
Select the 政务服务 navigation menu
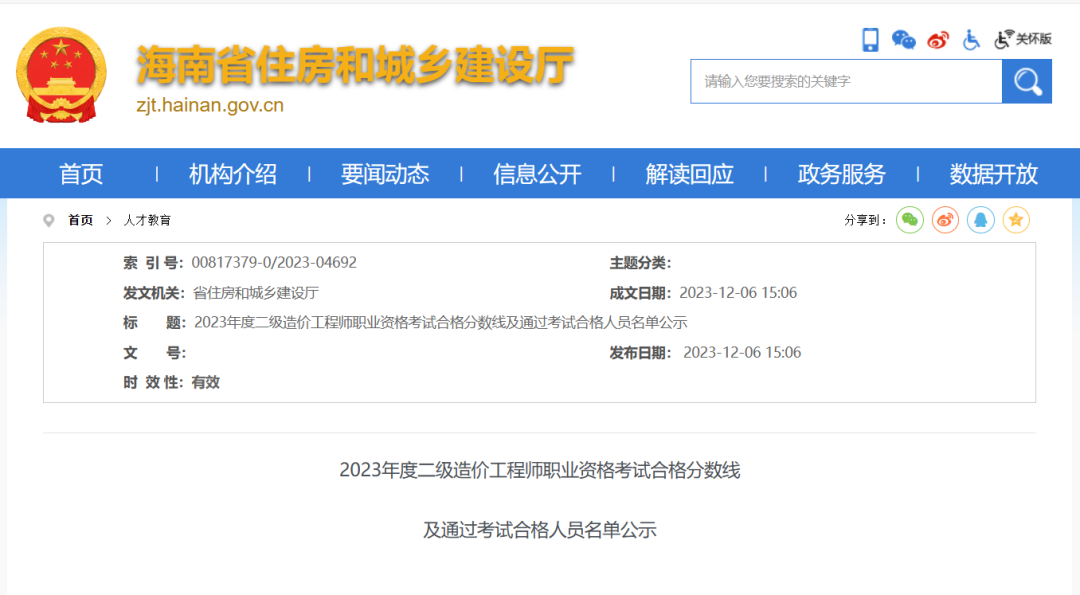click(840, 173)
